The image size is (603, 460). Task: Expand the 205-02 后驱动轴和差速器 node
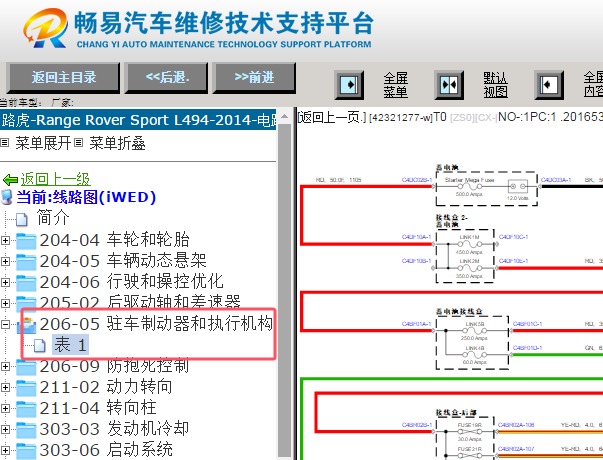tap(5, 303)
